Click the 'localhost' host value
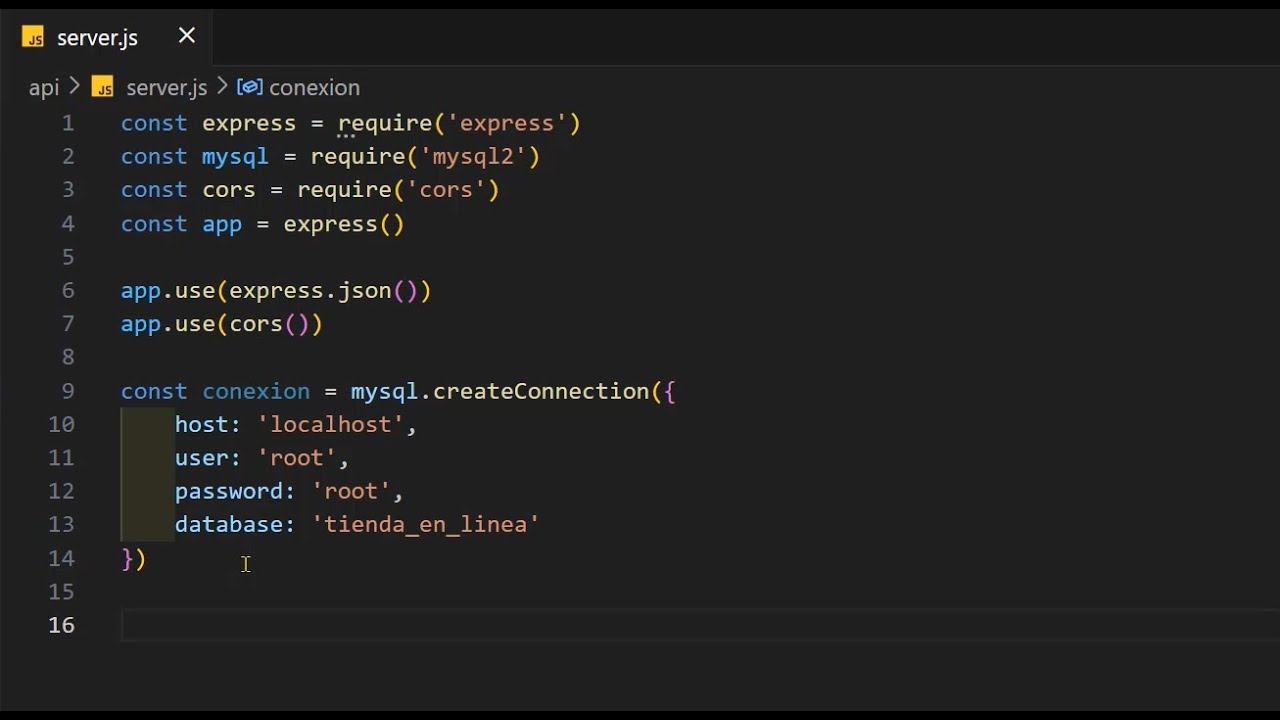1280x720 pixels. (330, 424)
